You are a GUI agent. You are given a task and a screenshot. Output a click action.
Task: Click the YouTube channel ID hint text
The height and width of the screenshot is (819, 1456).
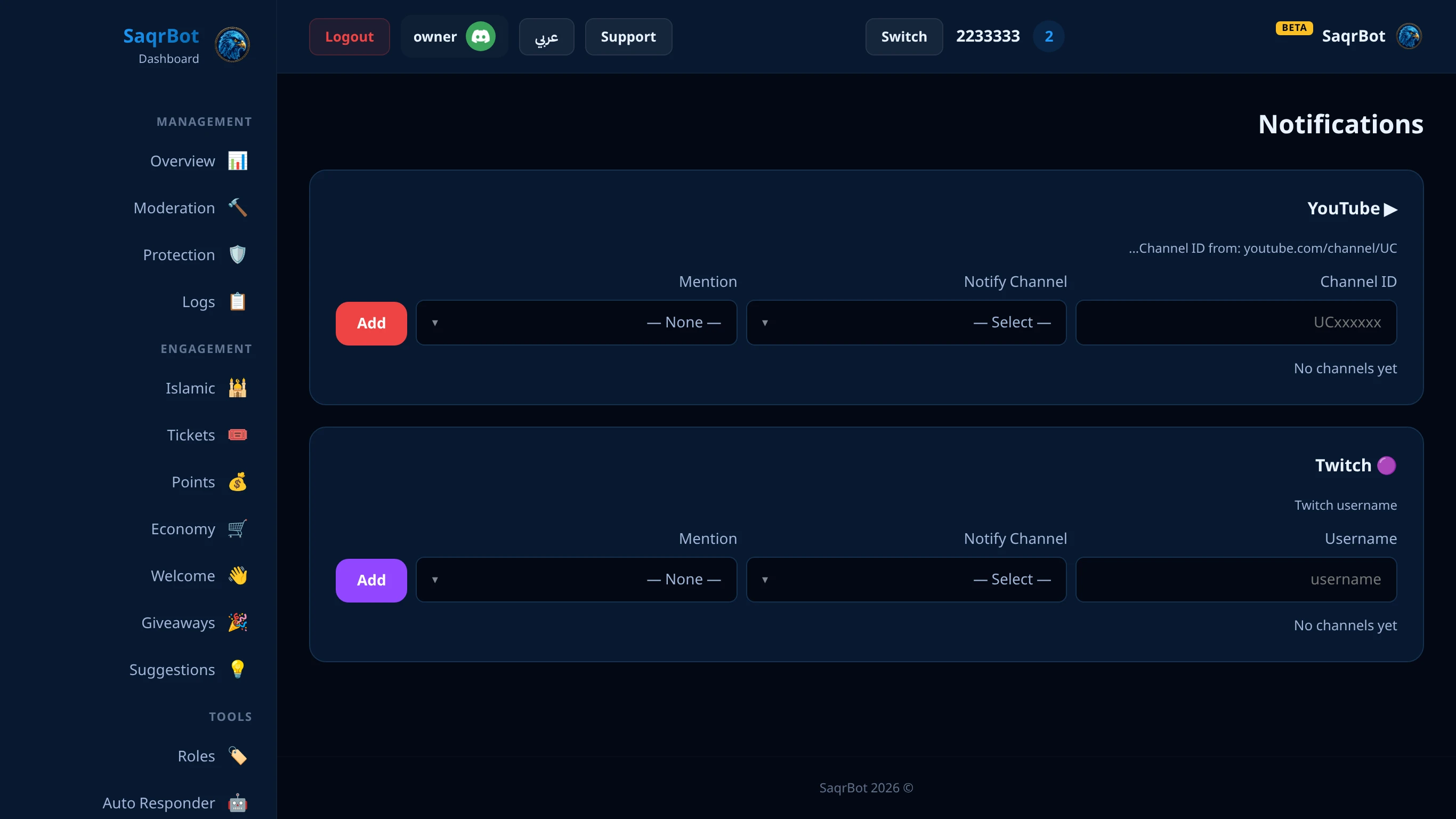[1263, 248]
